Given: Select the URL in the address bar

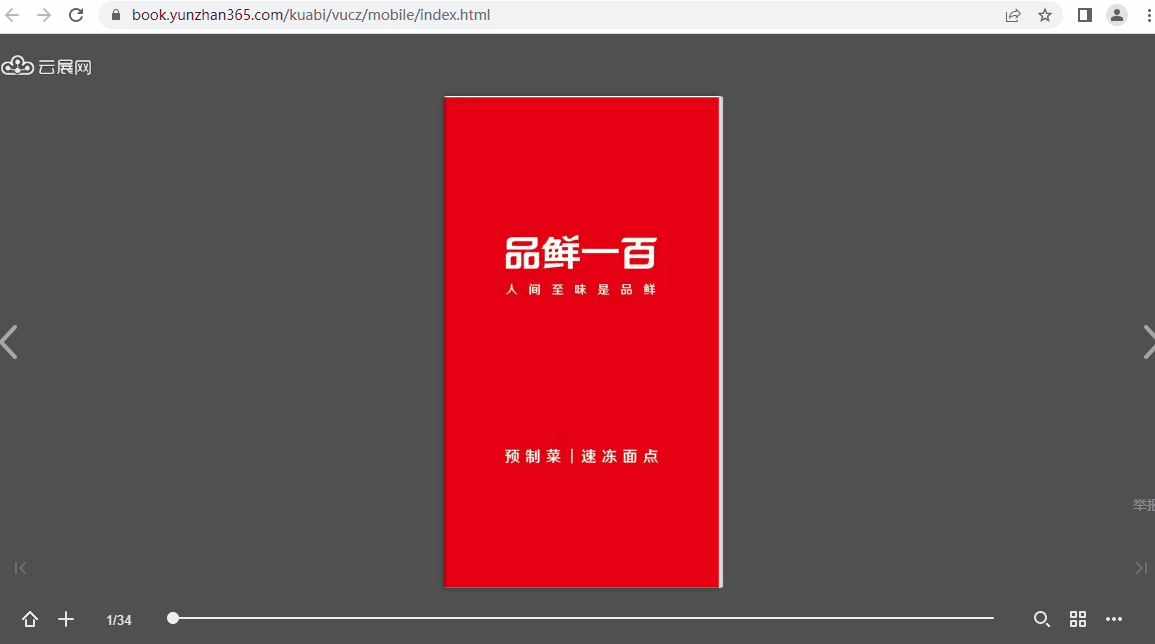Looking at the screenshot, I should 311,15.
